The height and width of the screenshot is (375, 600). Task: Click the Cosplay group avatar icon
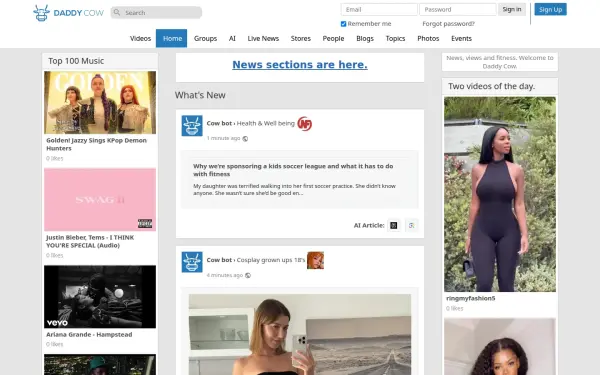315,260
